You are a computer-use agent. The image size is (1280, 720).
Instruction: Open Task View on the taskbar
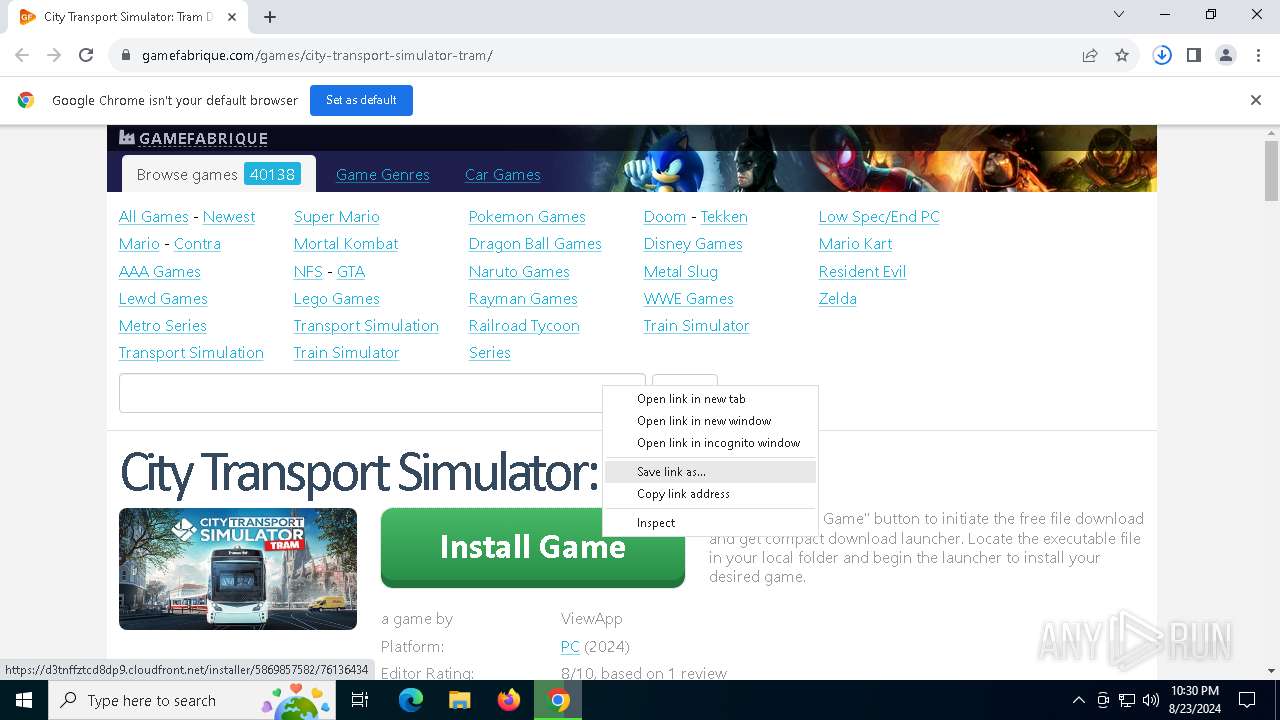(361, 700)
